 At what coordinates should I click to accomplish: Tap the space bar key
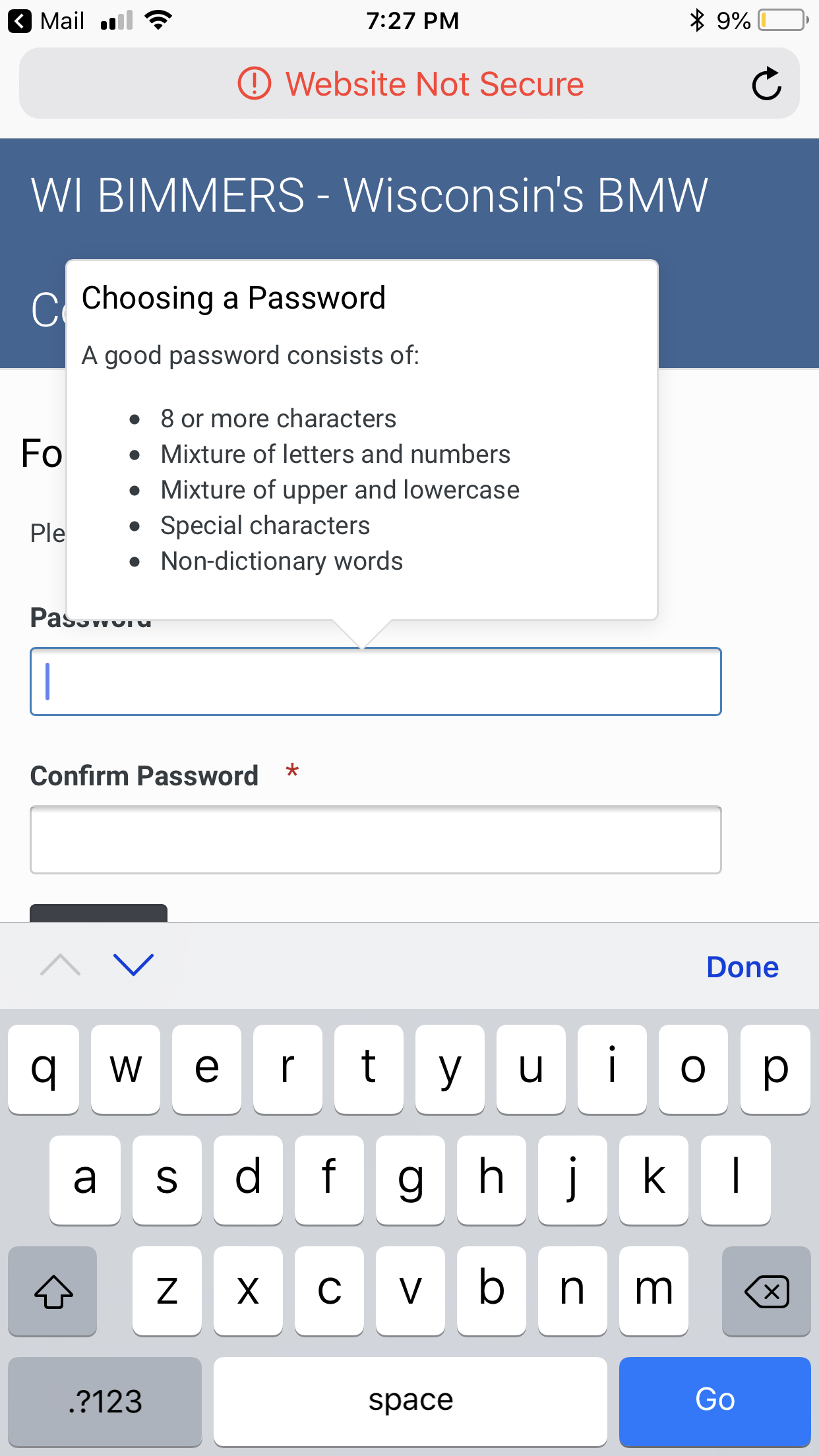pyautogui.click(x=410, y=1401)
